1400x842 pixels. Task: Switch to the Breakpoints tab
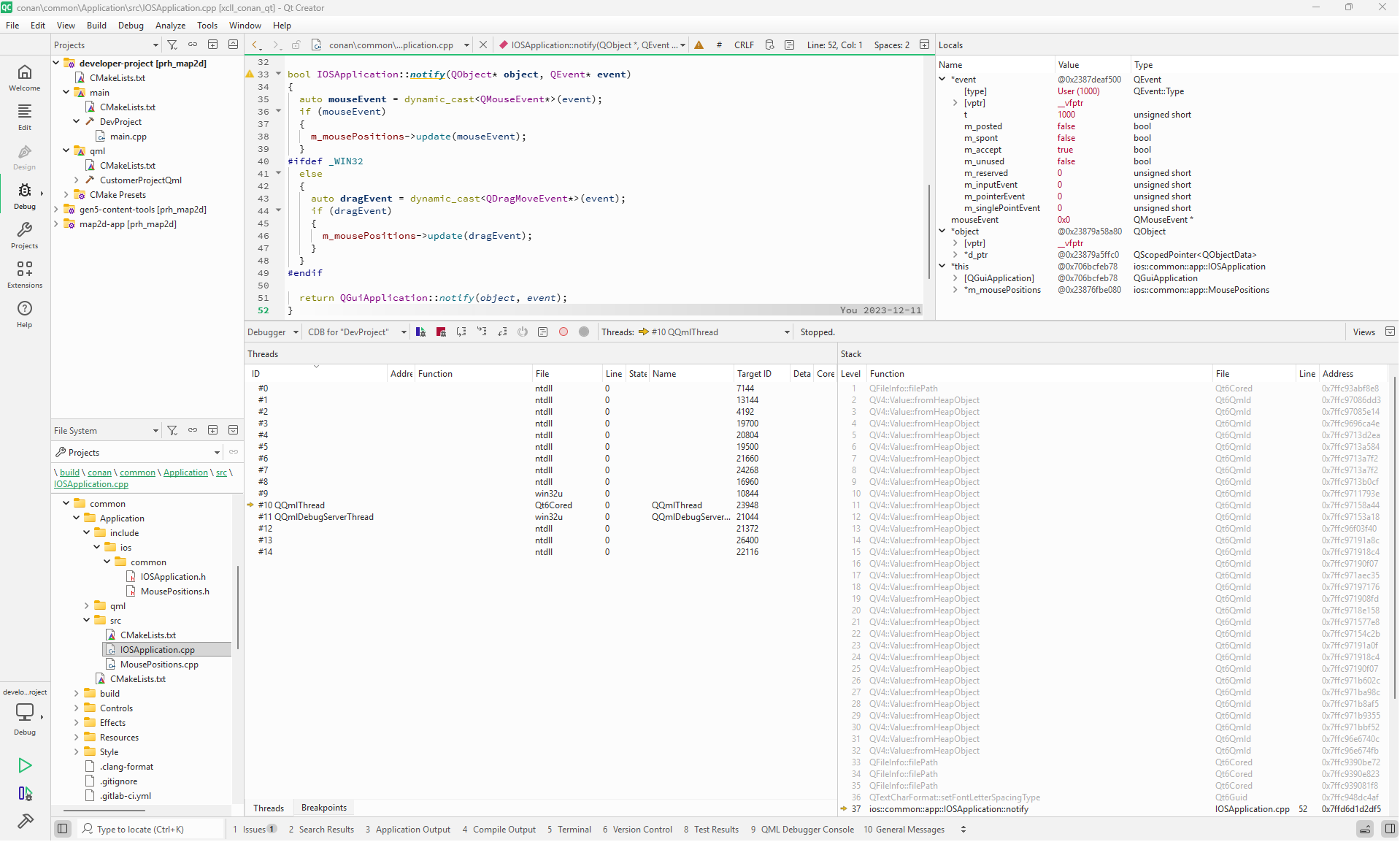pos(323,808)
